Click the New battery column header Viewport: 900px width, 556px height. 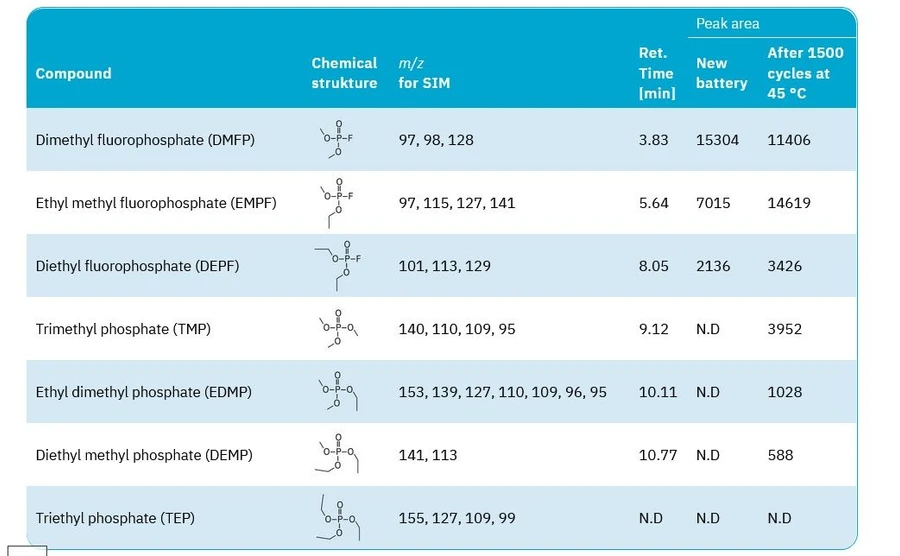[x=721, y=73]
